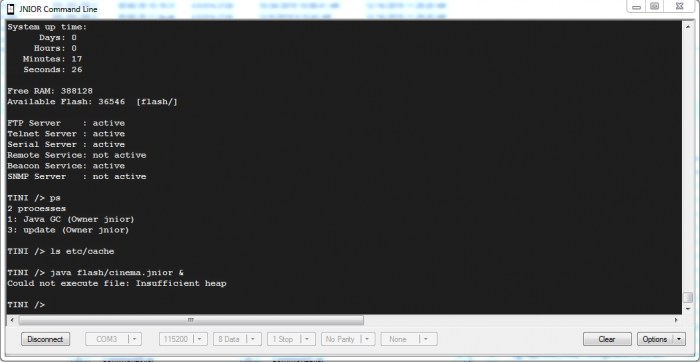This screenshot has width=700, height=362.
Task: Click the vertical scrollbar thumb
Action: point(688,297)
